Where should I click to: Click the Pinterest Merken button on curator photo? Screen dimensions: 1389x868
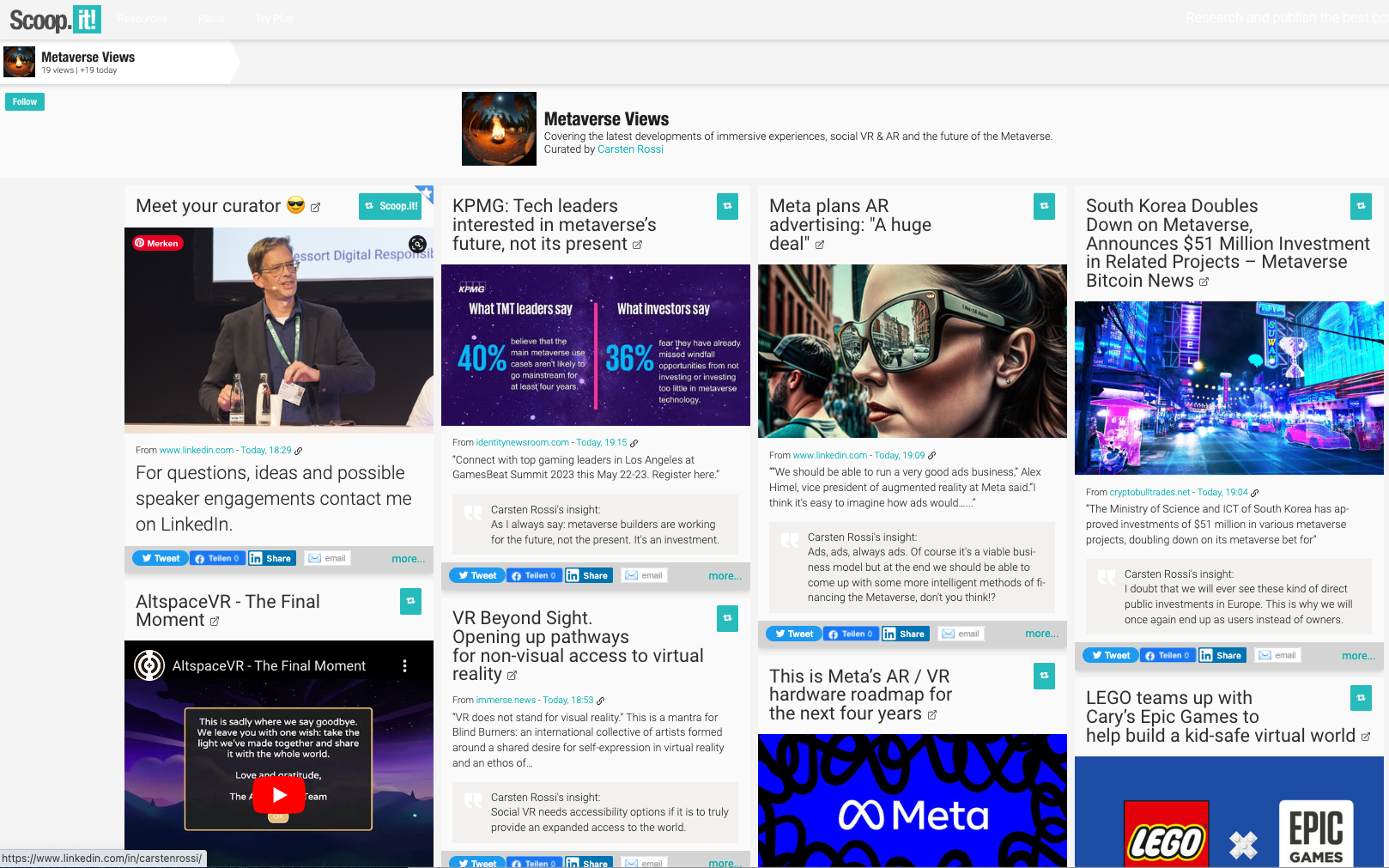[157, 243]
